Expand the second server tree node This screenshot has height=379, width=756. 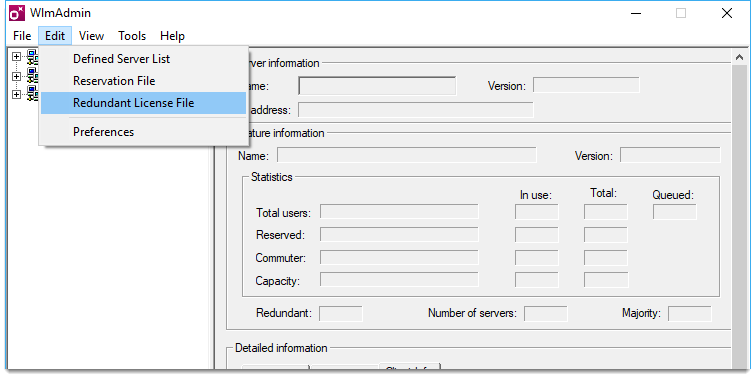16,76
